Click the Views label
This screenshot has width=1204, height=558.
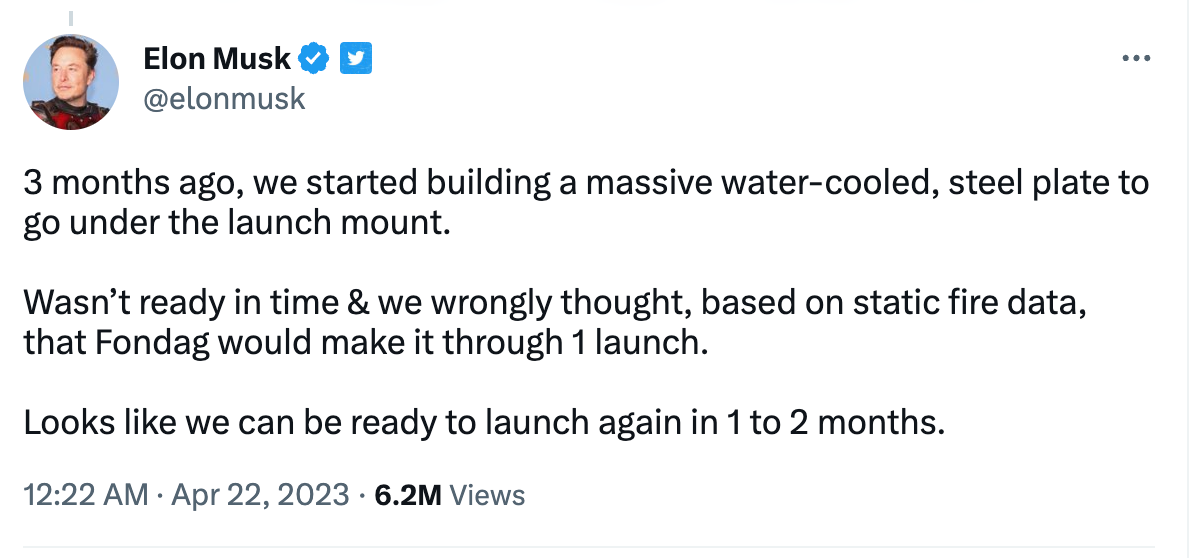(487, 494)
